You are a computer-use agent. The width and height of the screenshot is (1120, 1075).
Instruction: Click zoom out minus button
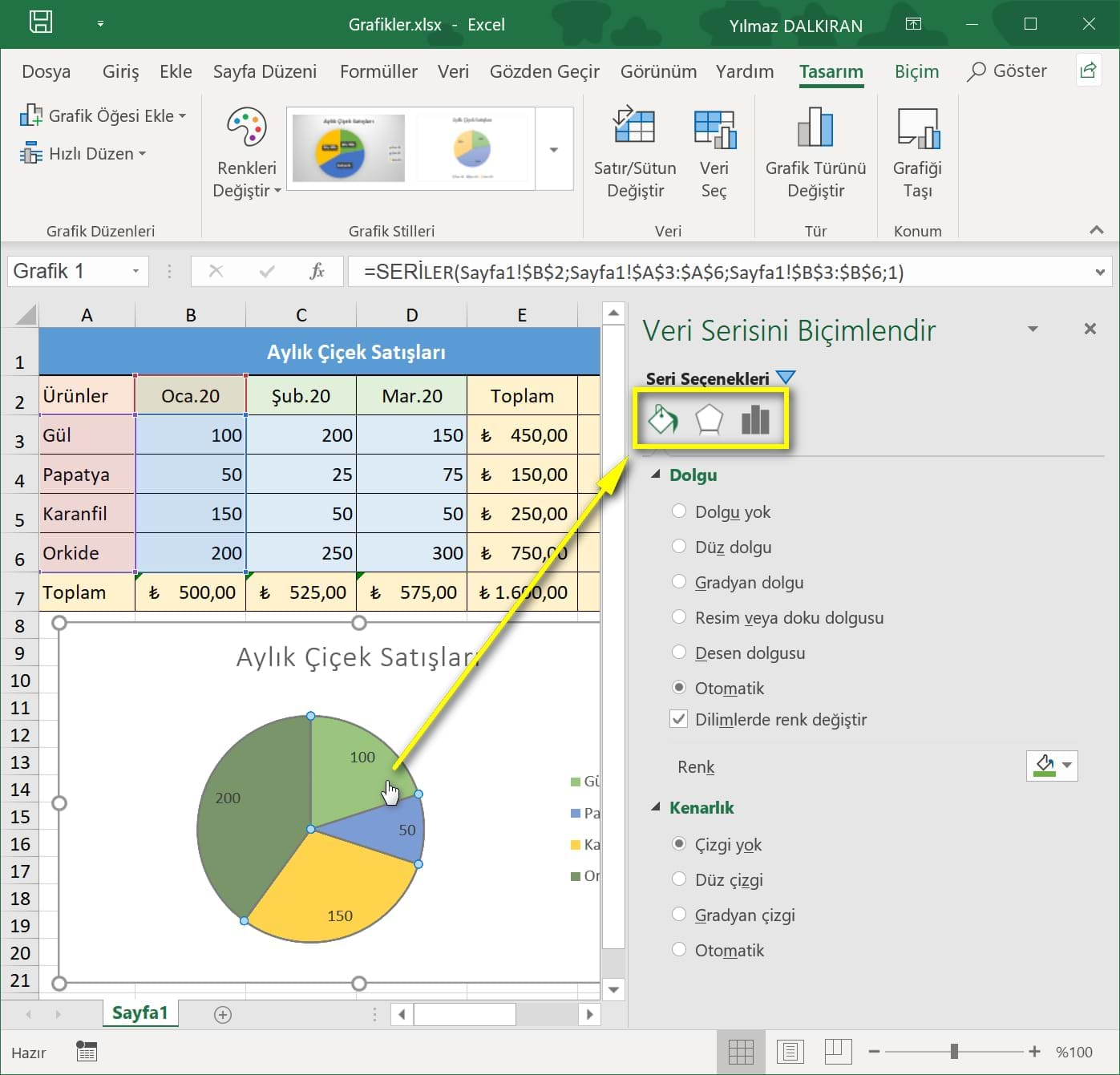coord(874,1052)
